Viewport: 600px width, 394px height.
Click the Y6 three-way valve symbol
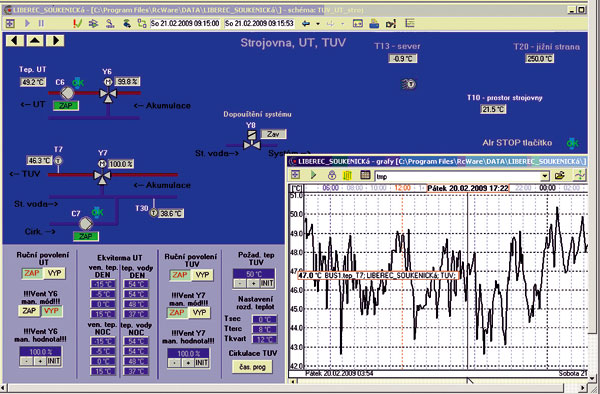pos(108,94)
